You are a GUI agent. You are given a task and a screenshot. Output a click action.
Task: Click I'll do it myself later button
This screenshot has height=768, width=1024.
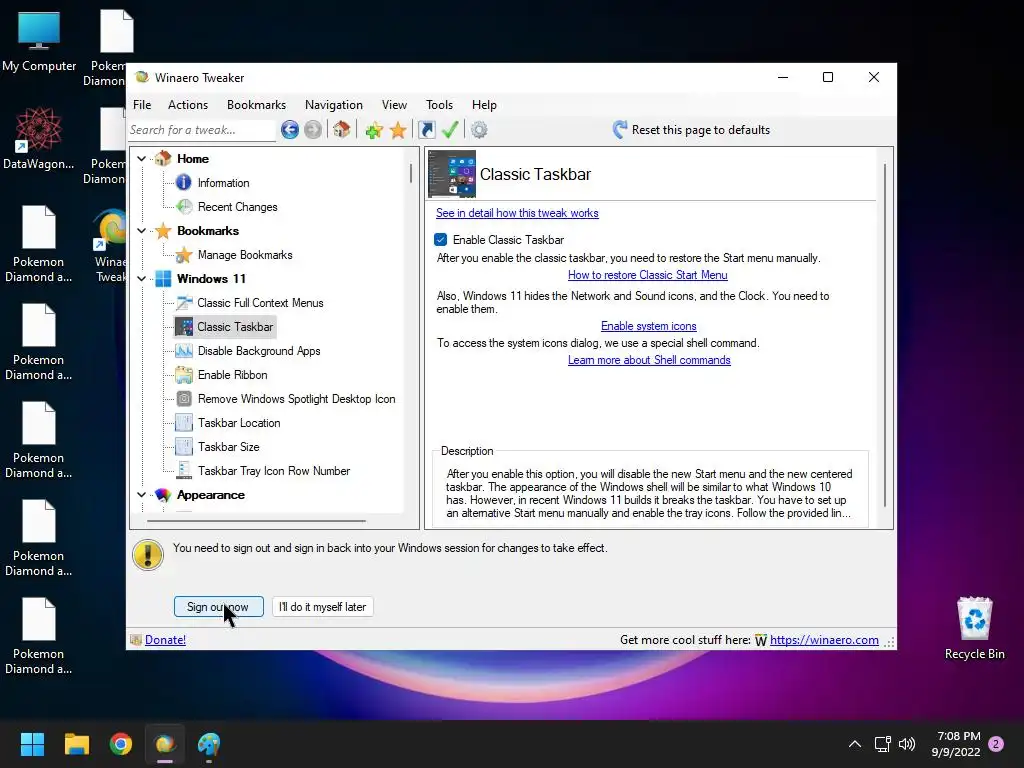(x=323, y=607)
